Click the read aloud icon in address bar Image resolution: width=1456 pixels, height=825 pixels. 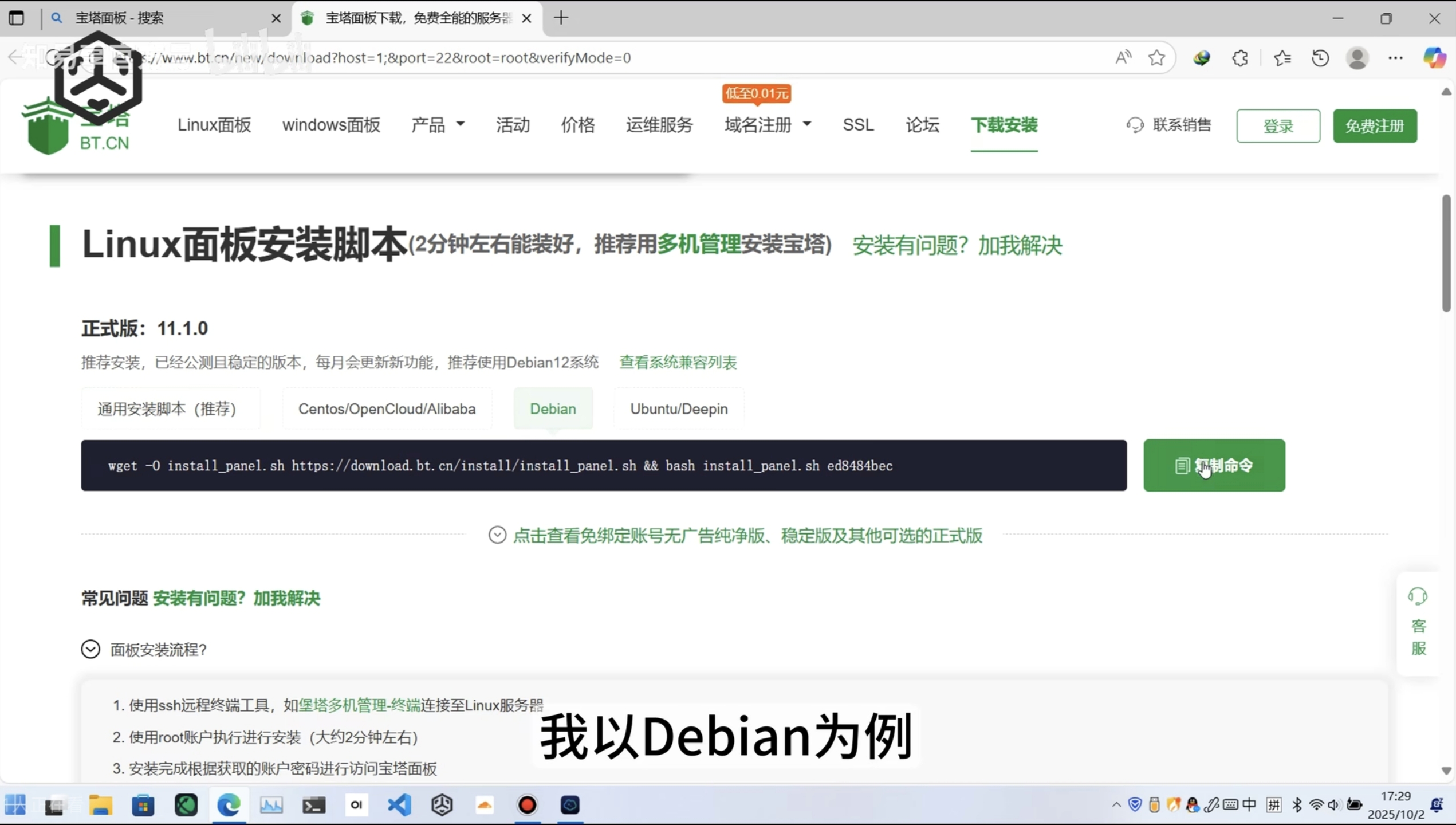click(x=1123, y=57)
